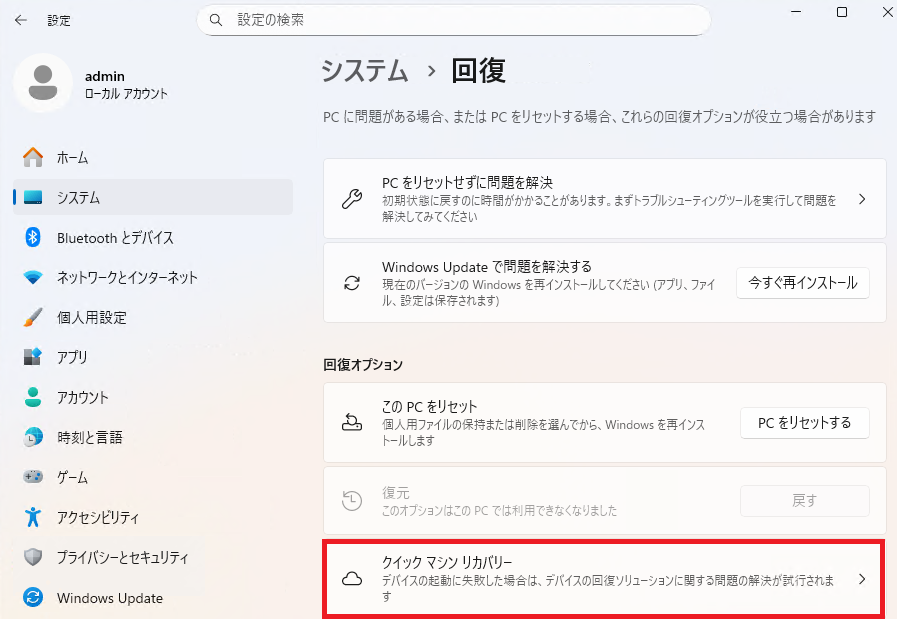Screen dimensions: 897x619
Task: Open アカウント settings
Action: coord(153,397)
